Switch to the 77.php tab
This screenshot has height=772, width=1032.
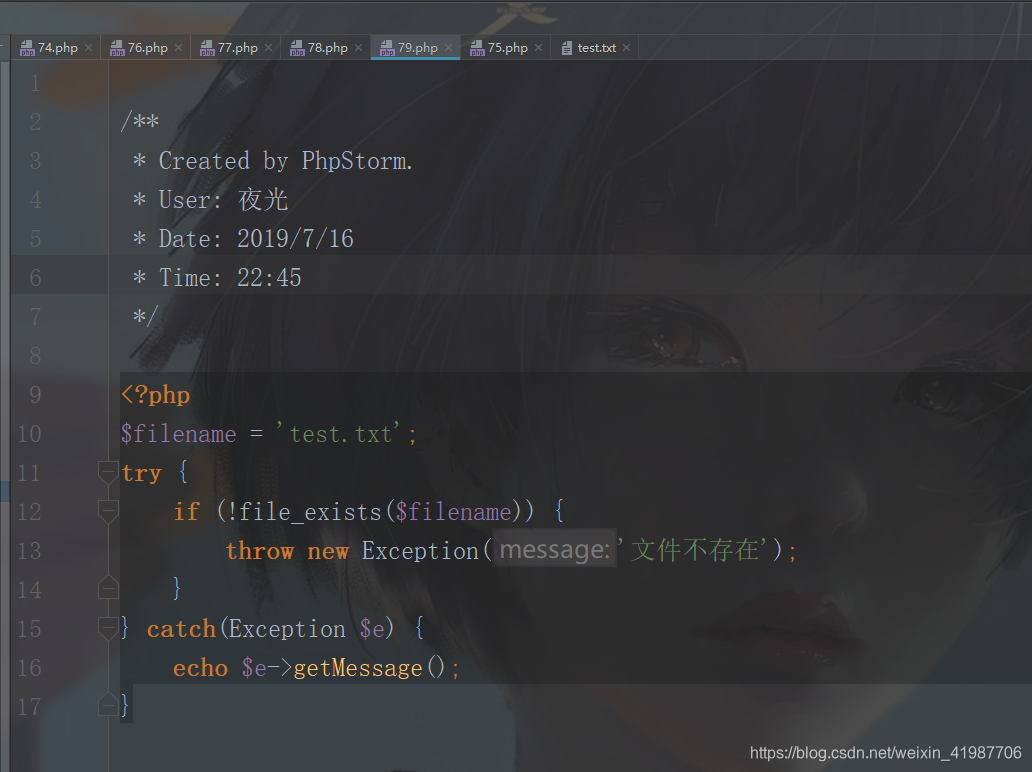pyautogui.click(x=238, y=47)
